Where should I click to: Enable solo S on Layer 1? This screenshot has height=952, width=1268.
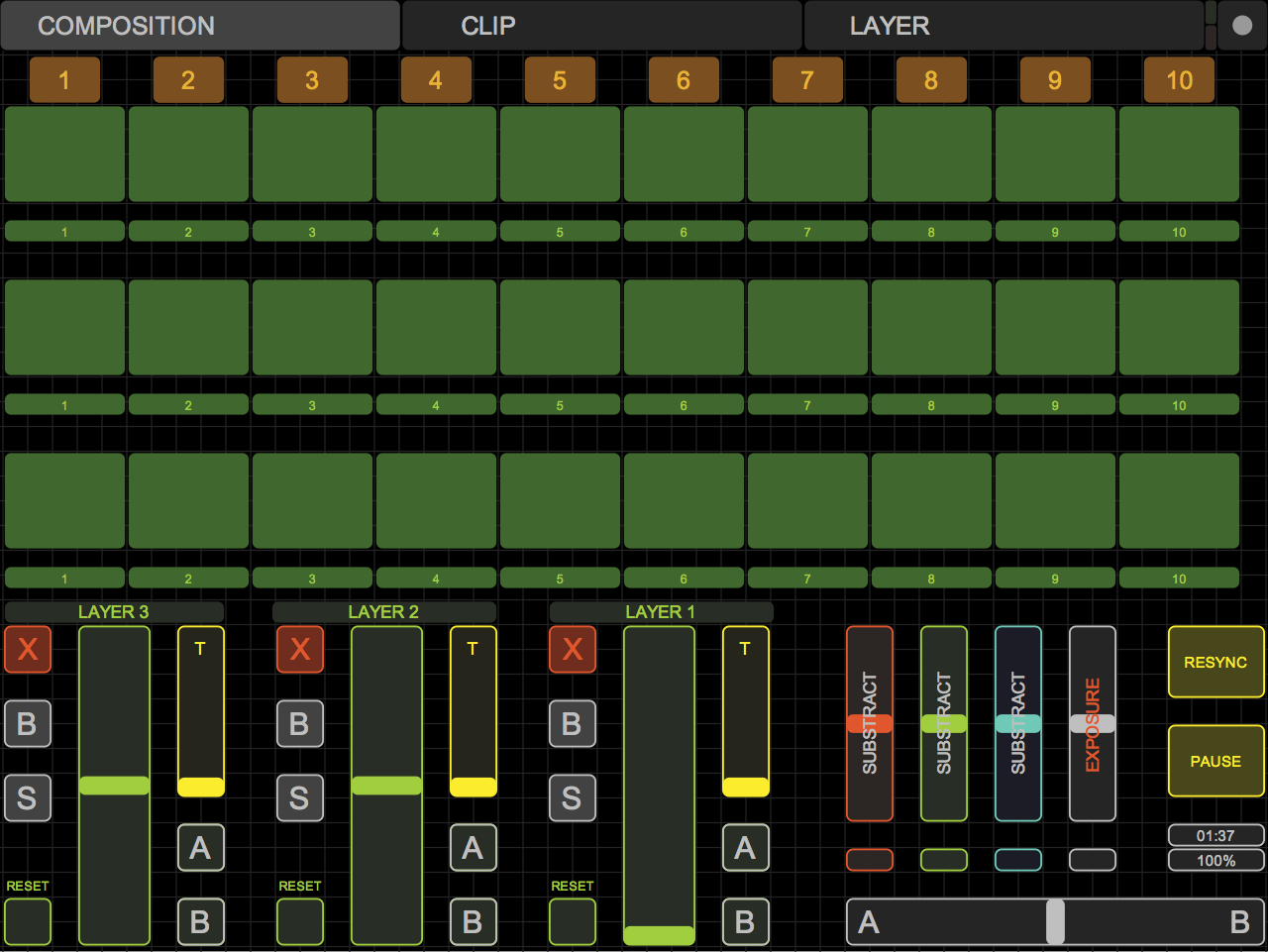coord(573,798)
